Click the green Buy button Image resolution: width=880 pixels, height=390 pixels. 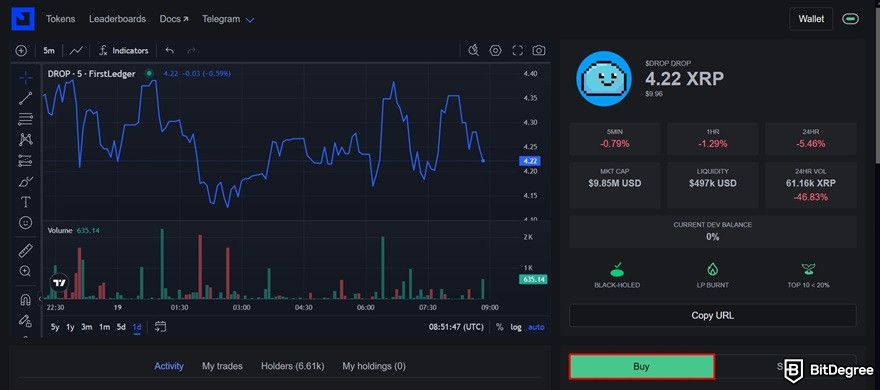[x=641, y=366]
